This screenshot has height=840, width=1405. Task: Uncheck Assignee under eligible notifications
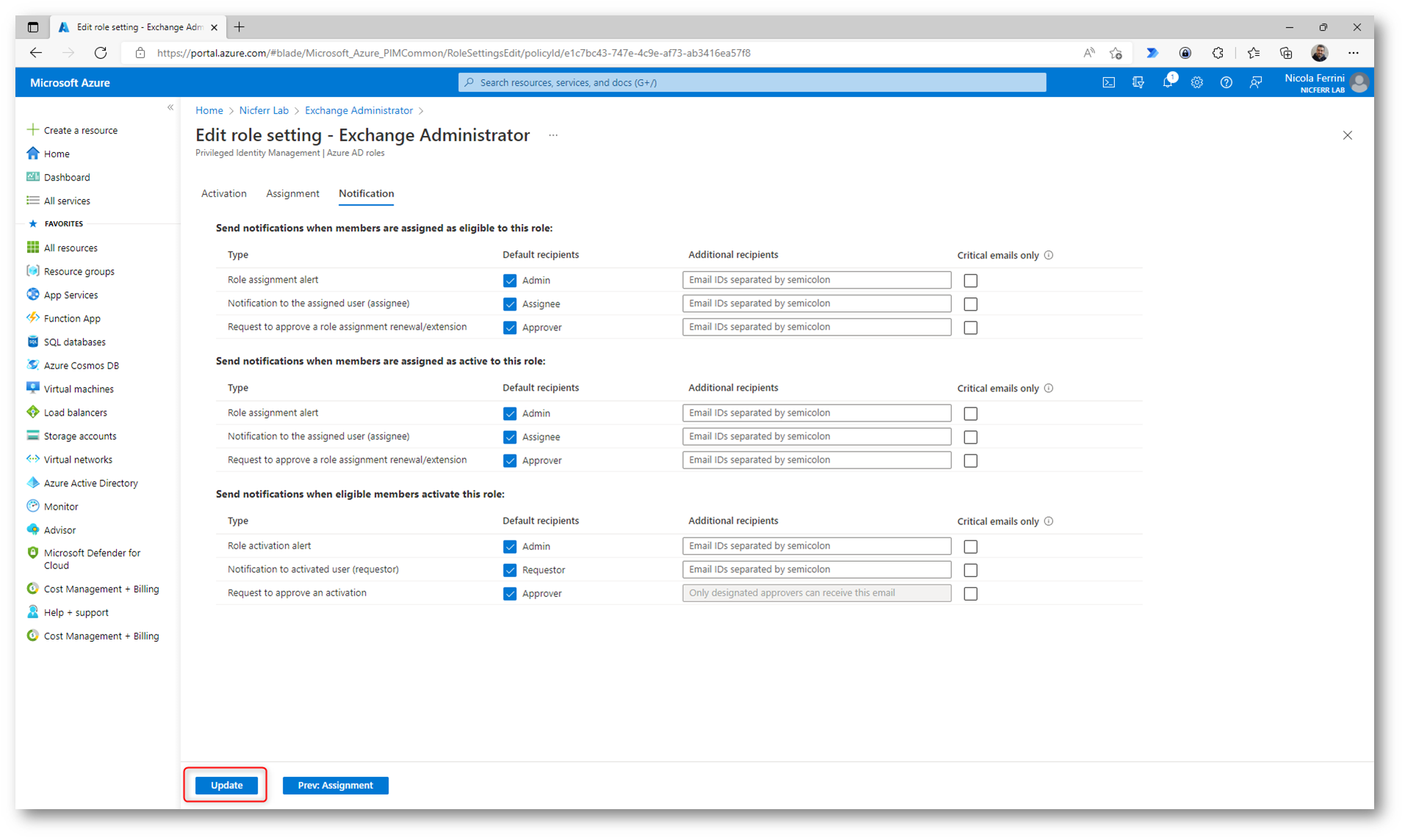coord(510,304)
